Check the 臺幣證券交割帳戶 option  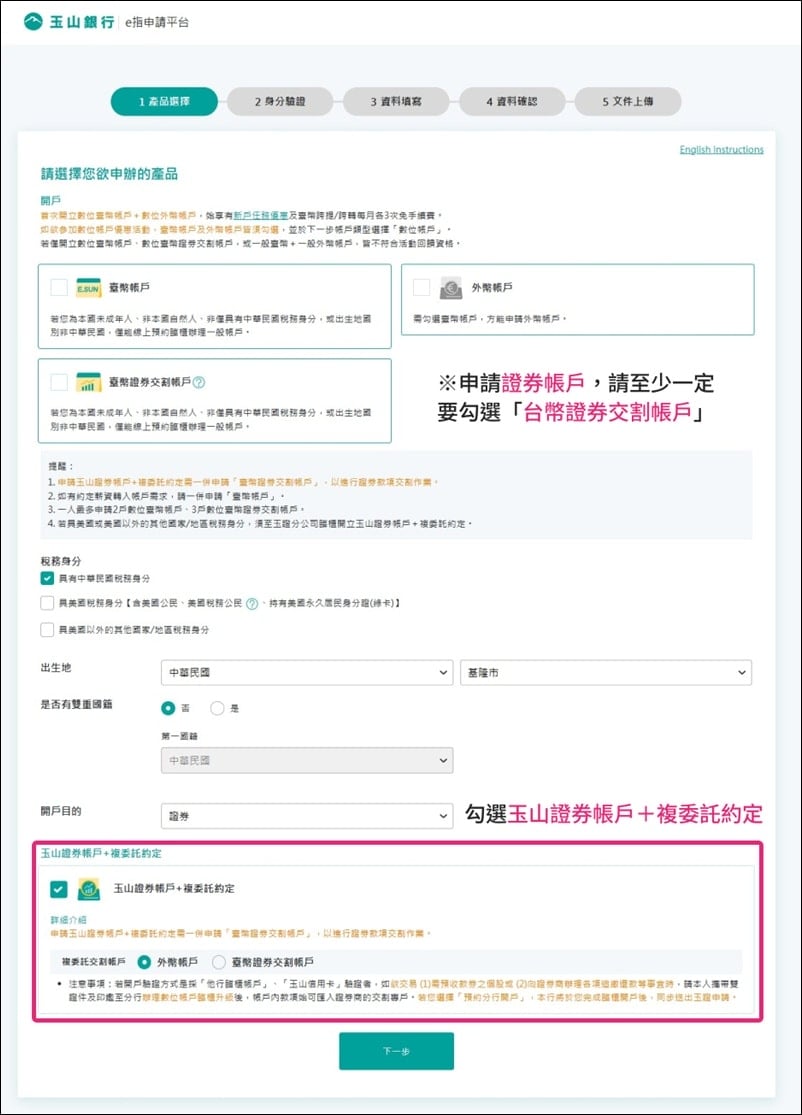click(x=57, y=381)
